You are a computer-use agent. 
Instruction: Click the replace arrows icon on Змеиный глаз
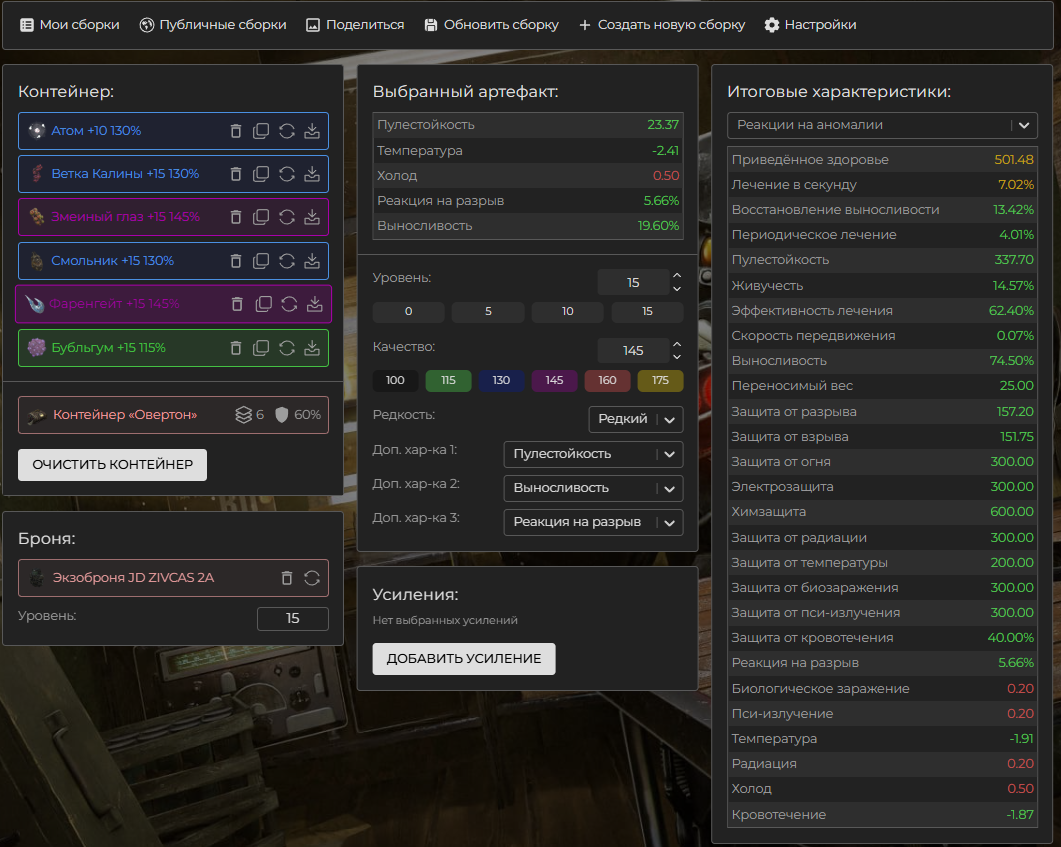point(287,217)
